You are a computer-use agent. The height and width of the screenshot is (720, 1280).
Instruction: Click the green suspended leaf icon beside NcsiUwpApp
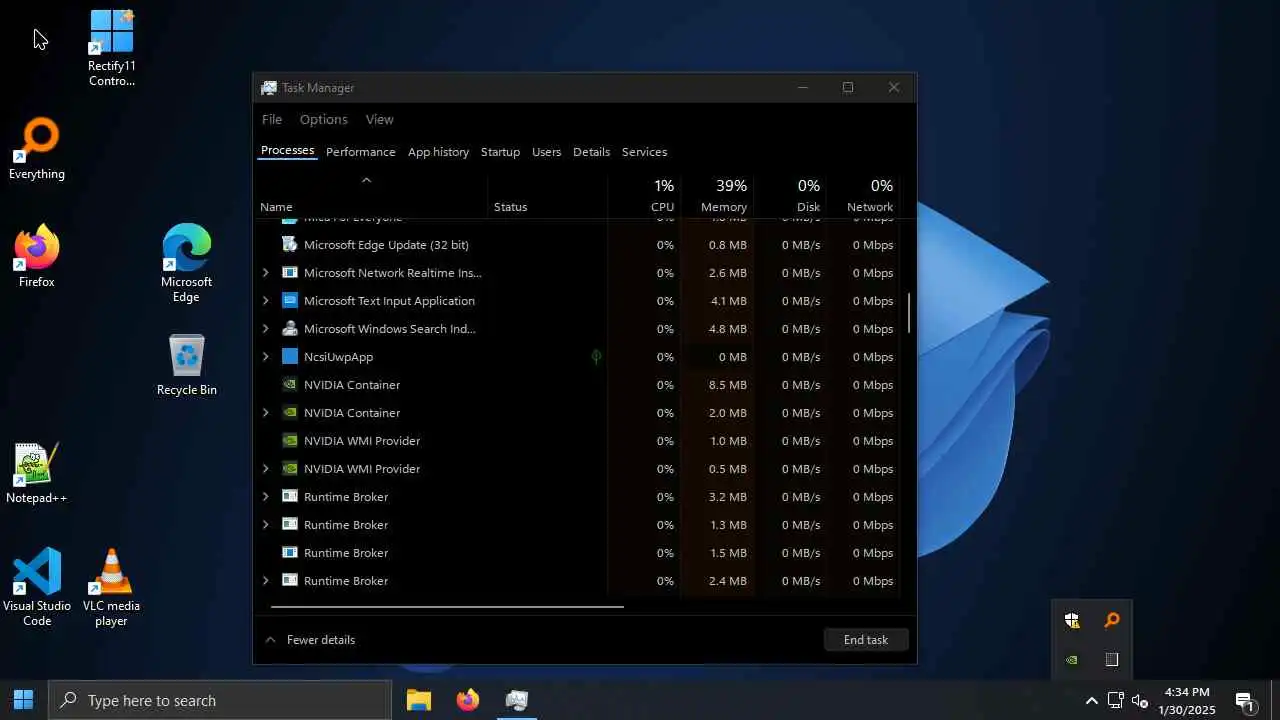pyautogui.click(x=596, y=356)
